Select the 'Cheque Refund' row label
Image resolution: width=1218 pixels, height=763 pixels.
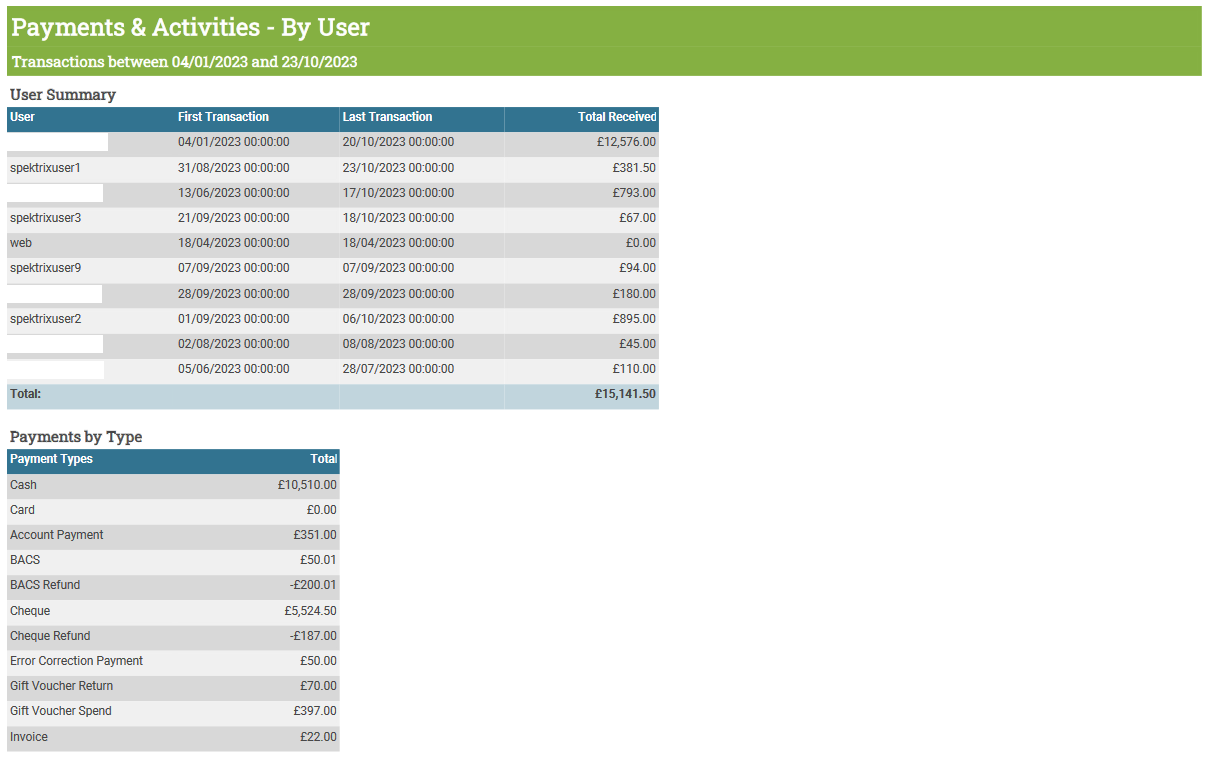50,636
